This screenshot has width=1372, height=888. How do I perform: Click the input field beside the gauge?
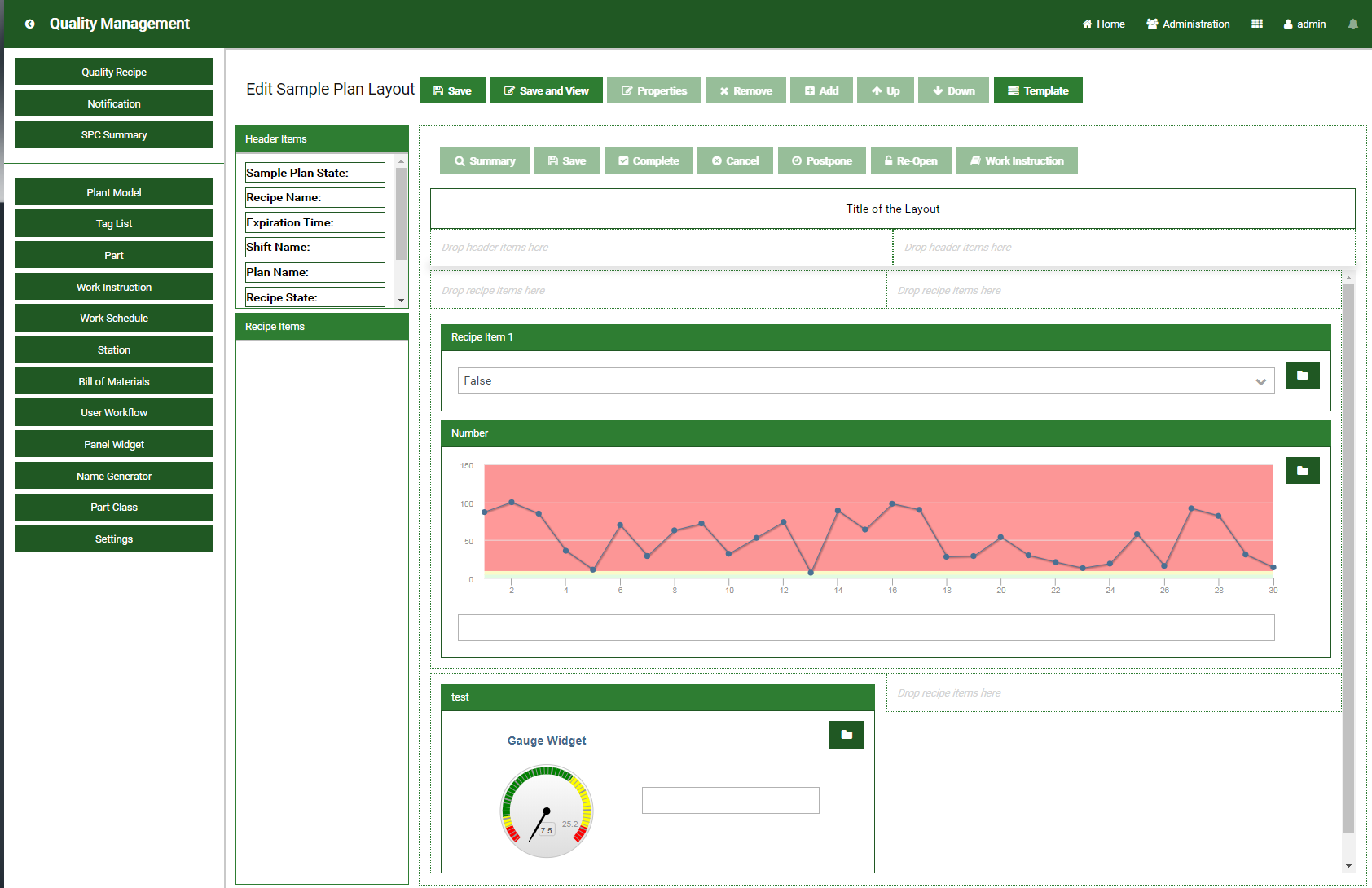[x=730, y=800]
